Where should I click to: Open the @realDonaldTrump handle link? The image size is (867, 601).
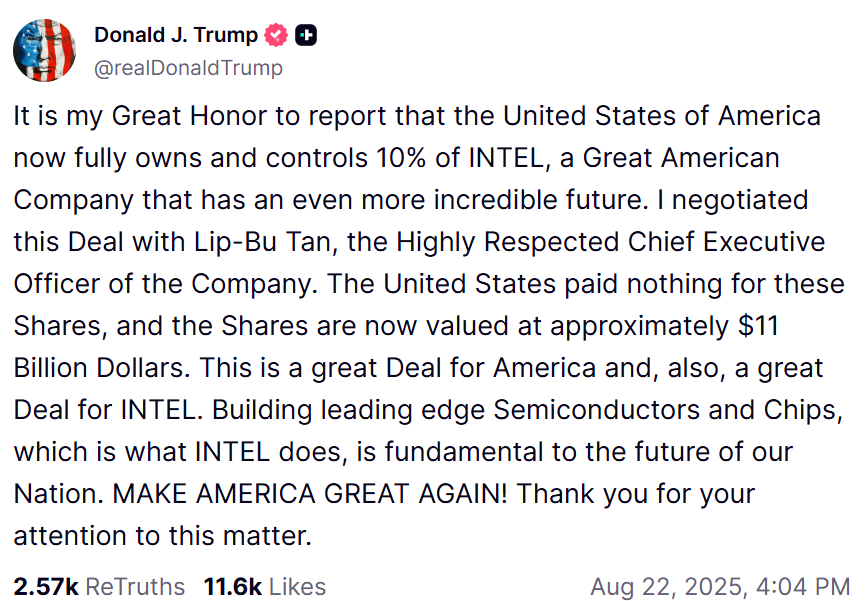pos(188,68)
